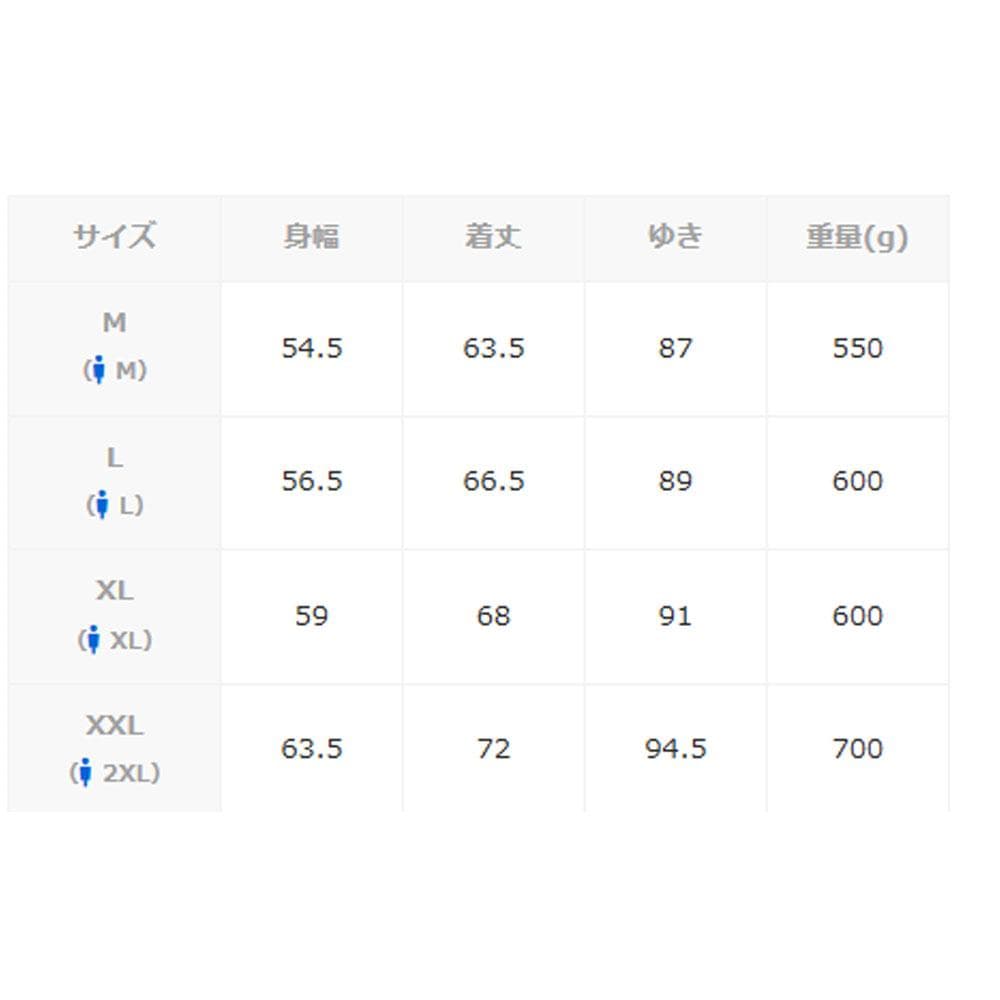This screenshot has height=1000, width=1000.
Task: Select the 身幅 column header
Action: (311, 238)
